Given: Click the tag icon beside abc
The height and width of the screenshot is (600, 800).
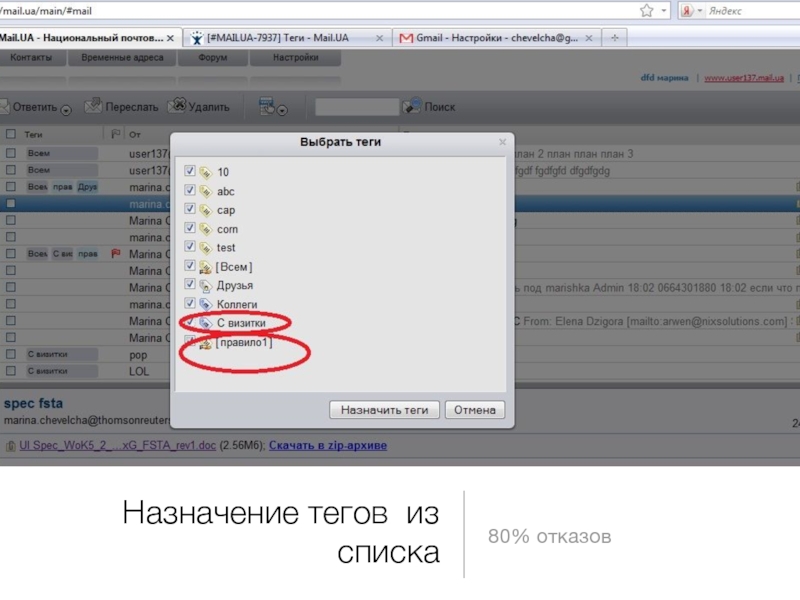Looking at the screenshot, I should point(205,191).
